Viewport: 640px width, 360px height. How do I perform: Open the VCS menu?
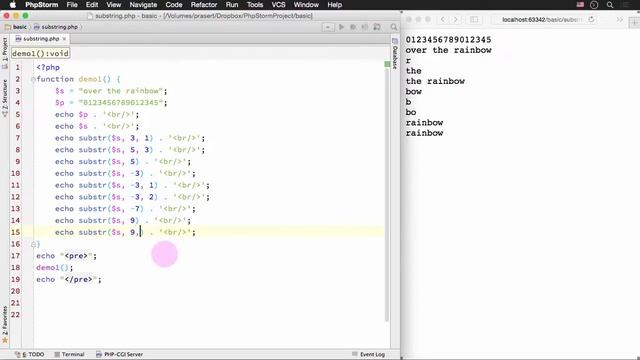(278, 5)
